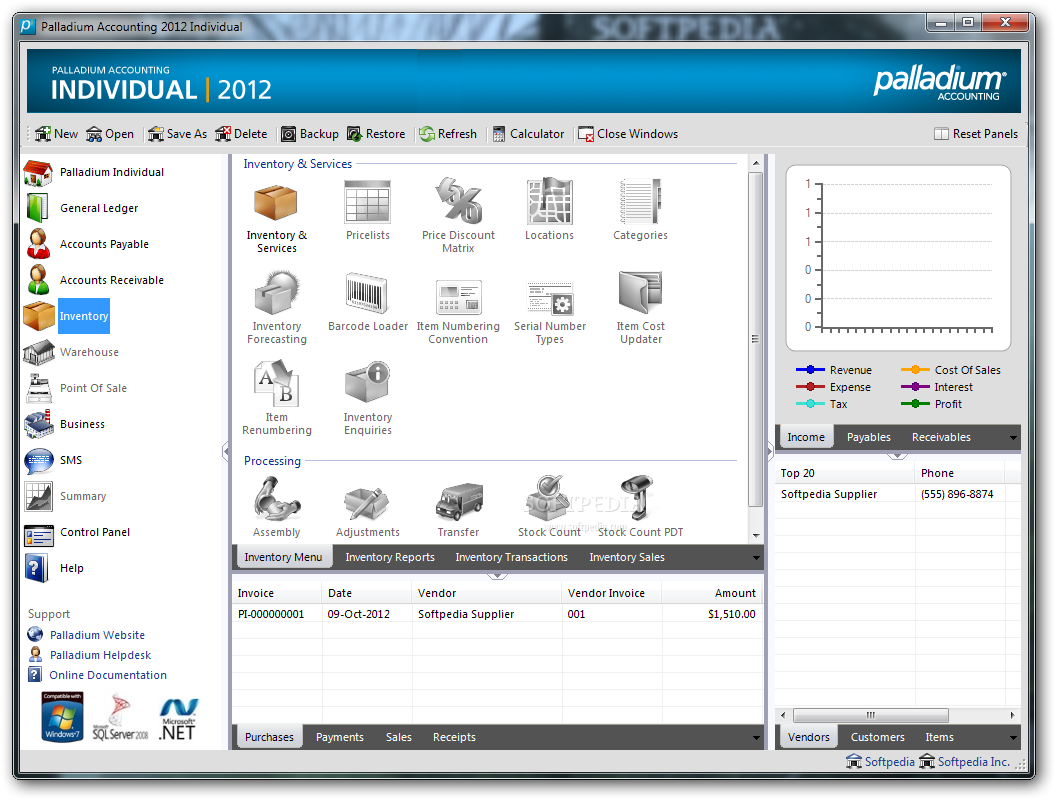The width and height of the screenshot is (1056, 800).
Task: Refresh the view
Action: [447, 134]
